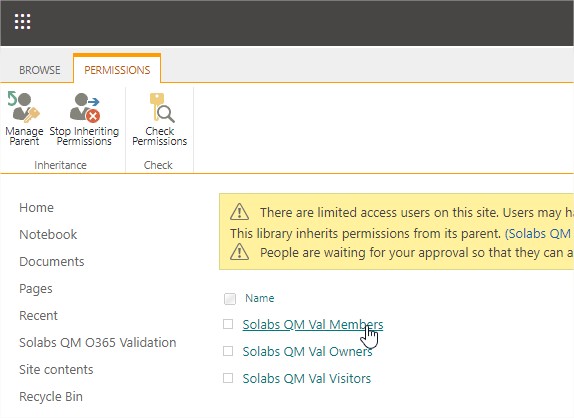
Task: Click the limited access users warning icon
Action: (239, 212)
